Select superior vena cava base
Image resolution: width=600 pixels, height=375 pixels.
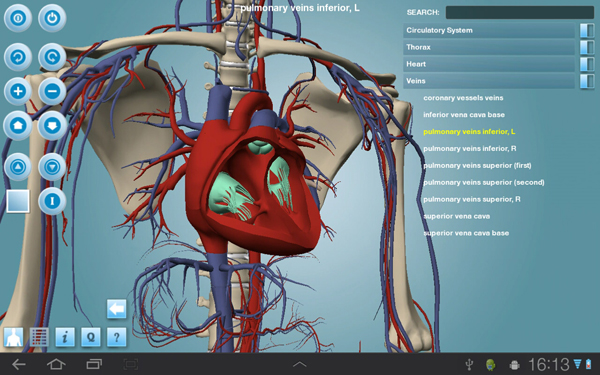[466, 233]
